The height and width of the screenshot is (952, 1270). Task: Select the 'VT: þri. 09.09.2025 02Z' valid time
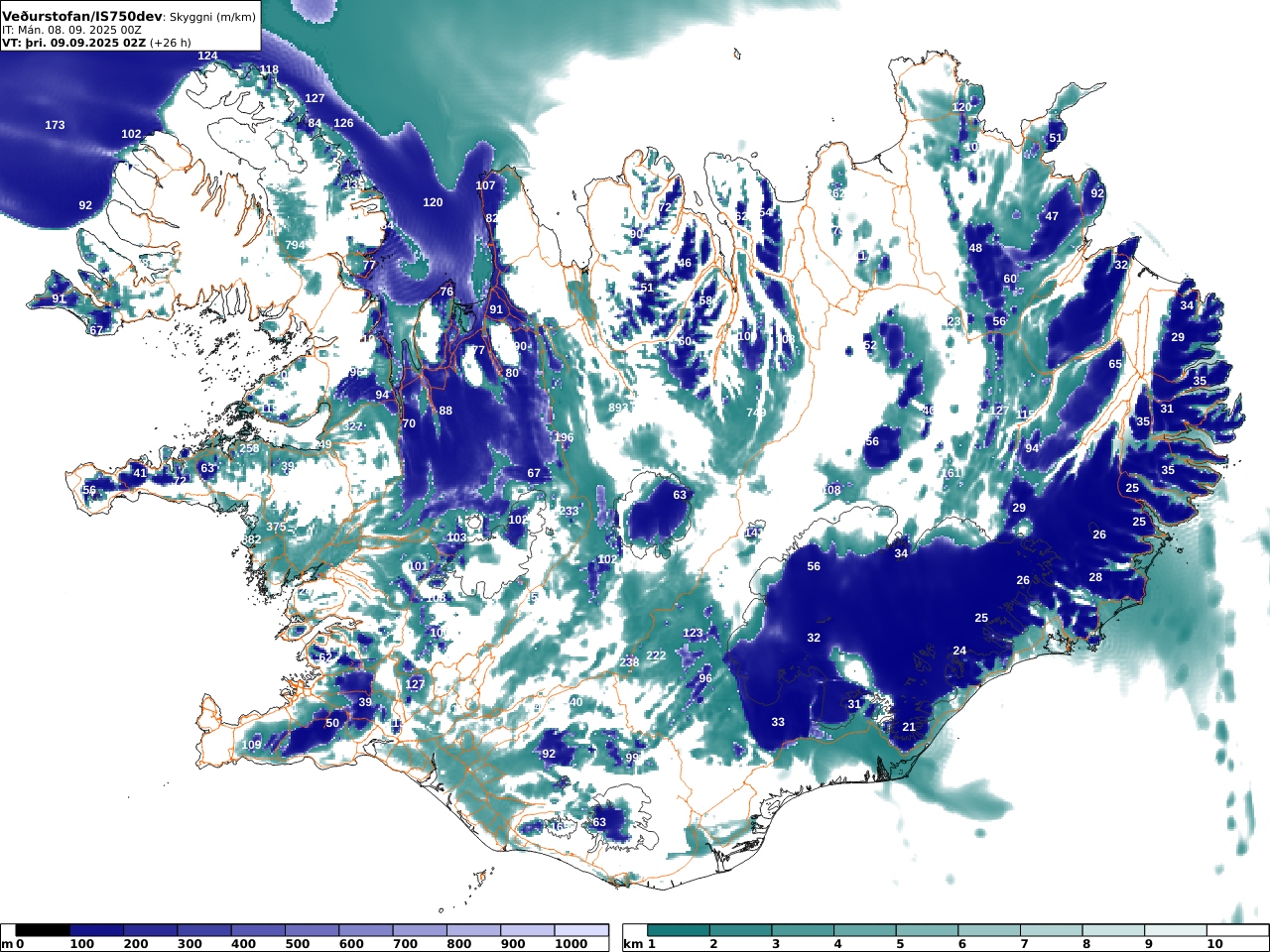pyautogui.click(x=73, y=43)
